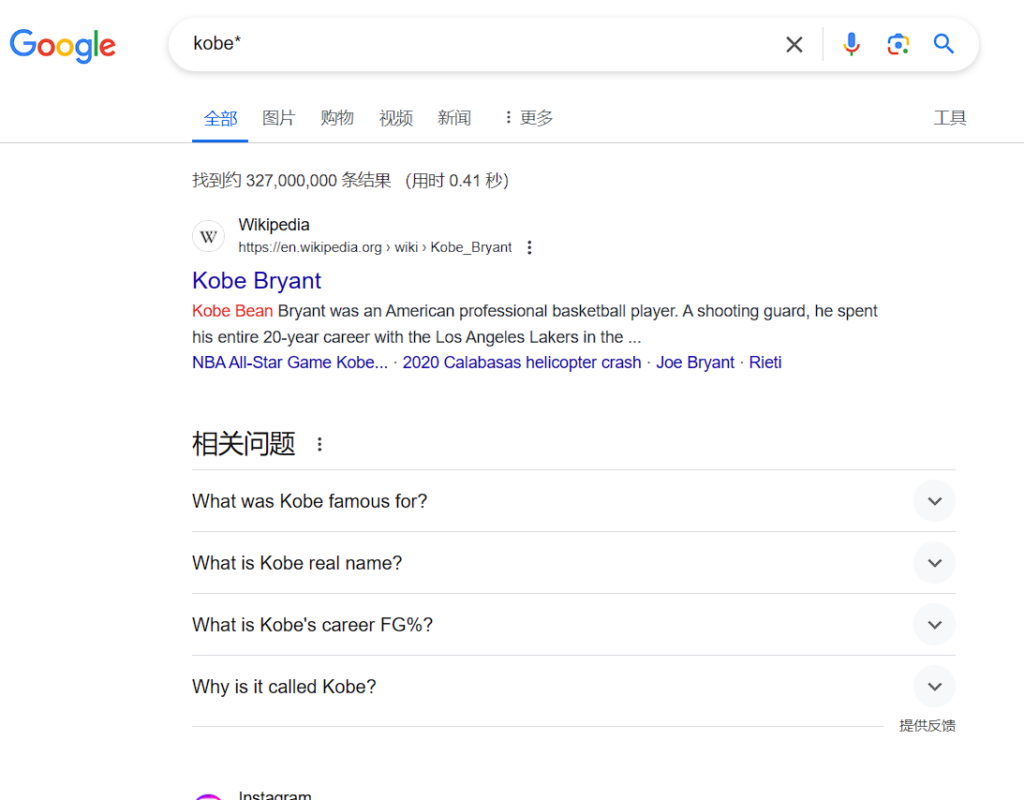The height and width of the screenshot is (800, 1024).
Task: Clear the search box with the X icon
Action: click(794, 44)
